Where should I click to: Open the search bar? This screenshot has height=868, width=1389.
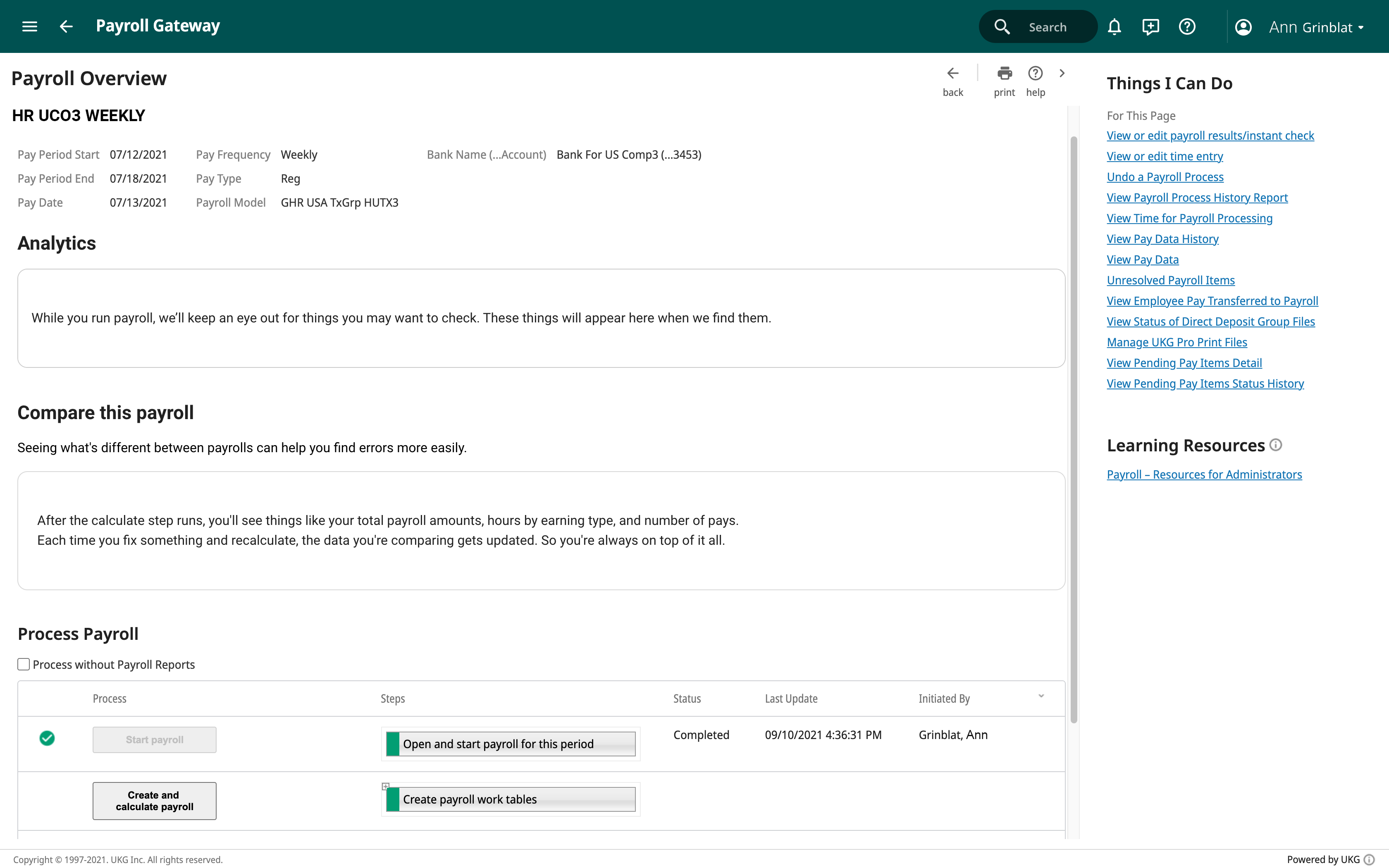pos(1038,26)
